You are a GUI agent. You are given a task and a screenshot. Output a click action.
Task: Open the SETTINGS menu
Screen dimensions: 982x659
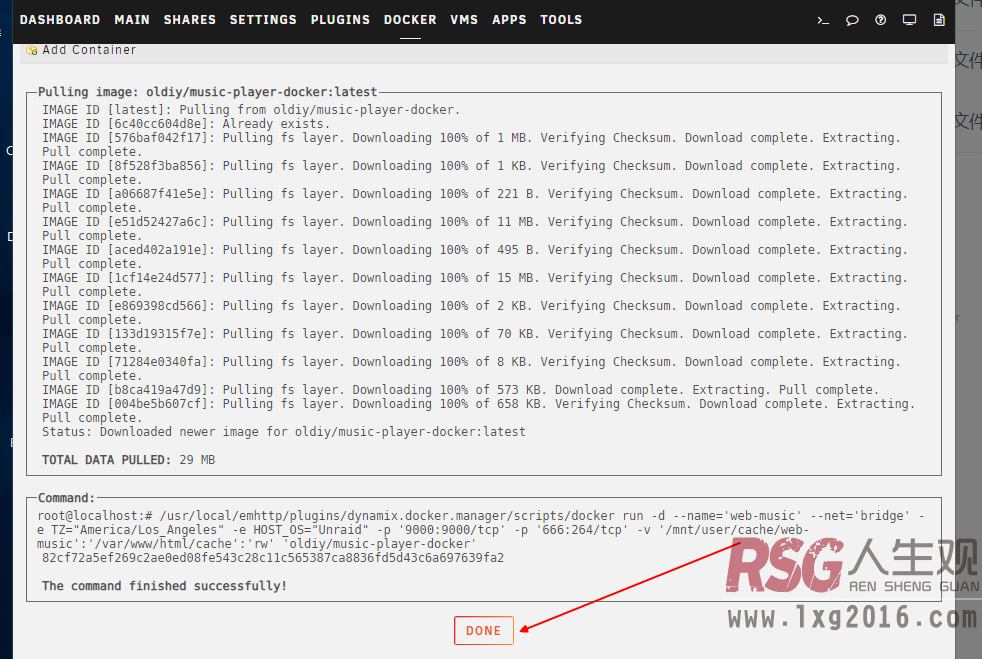coord(263,20)
